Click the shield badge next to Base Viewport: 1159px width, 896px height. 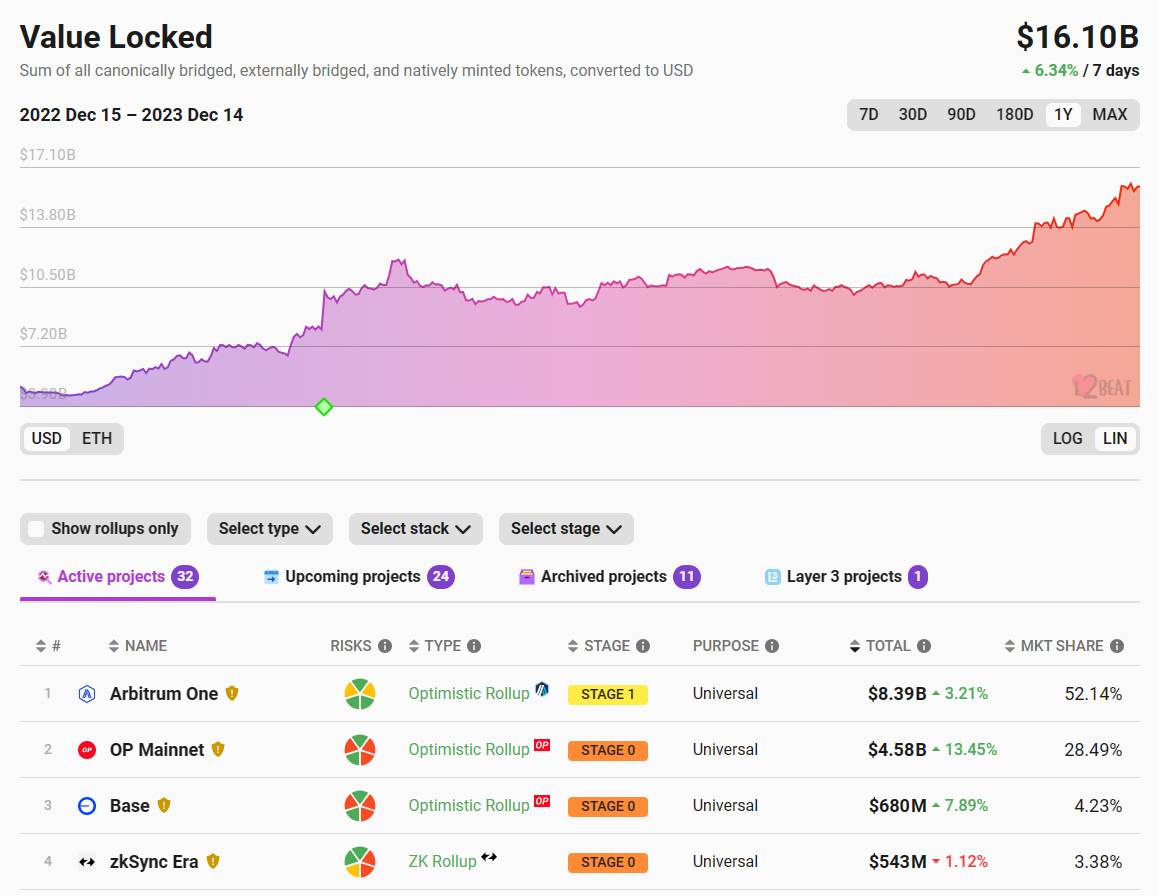pyautogui.click(x=164, y=806)
